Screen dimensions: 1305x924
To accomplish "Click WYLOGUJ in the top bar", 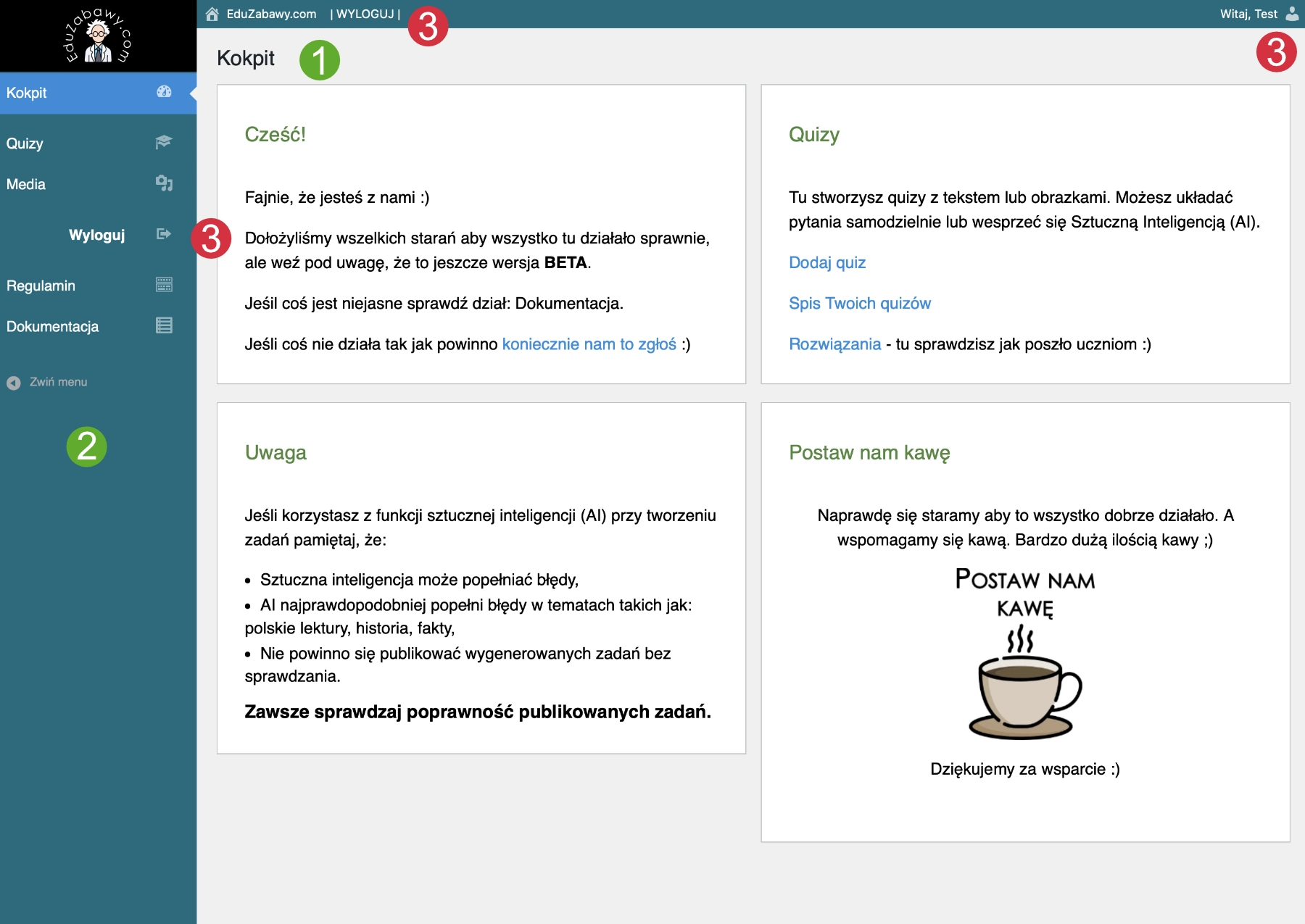I will tap(365, 14).
